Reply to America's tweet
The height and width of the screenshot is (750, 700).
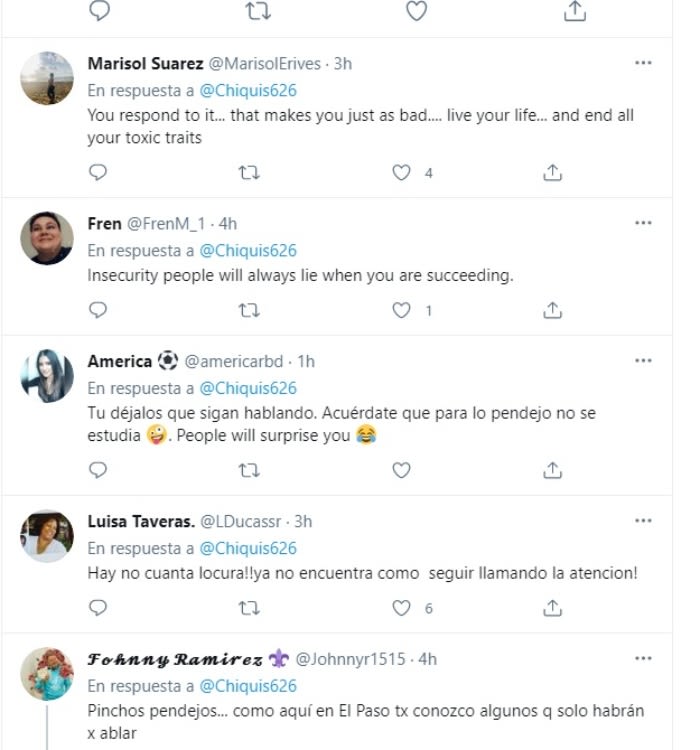[98, 469]
